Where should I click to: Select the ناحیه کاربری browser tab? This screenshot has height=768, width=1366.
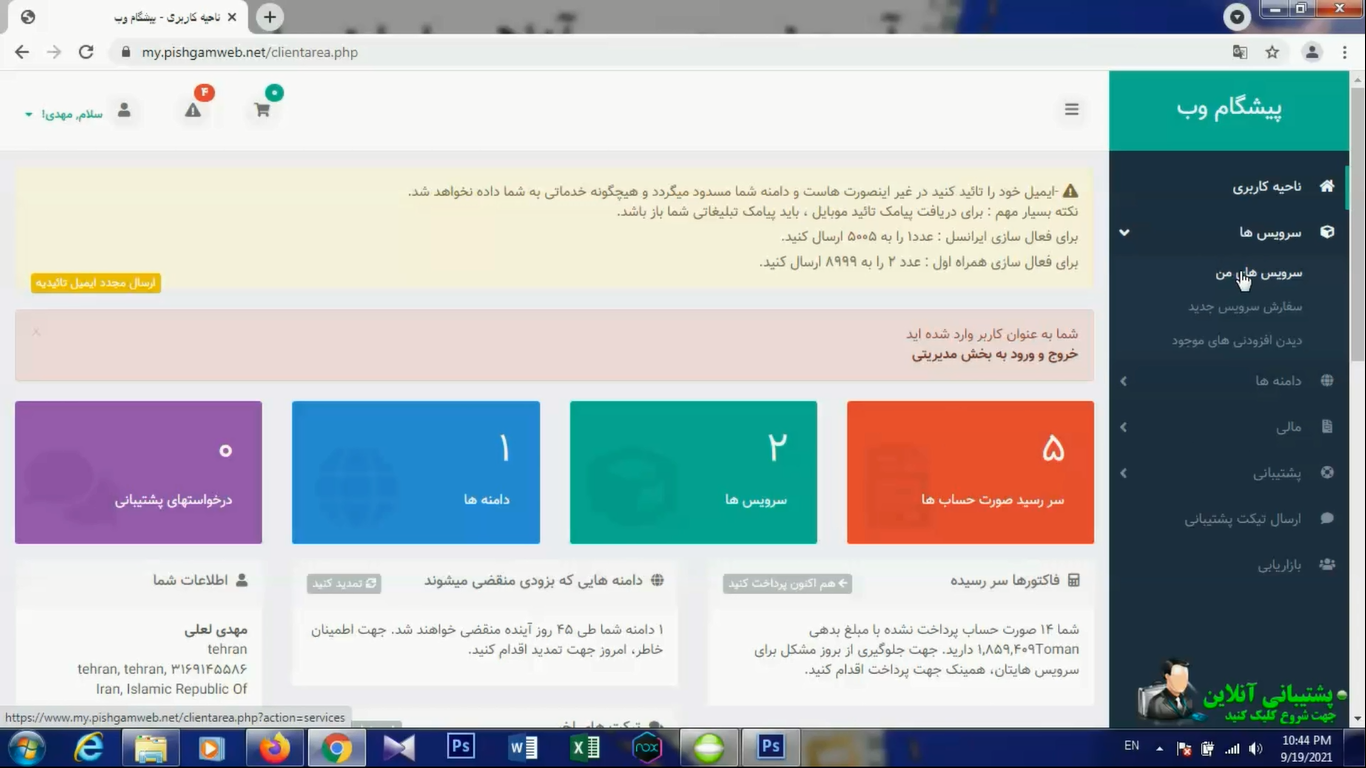128,17
